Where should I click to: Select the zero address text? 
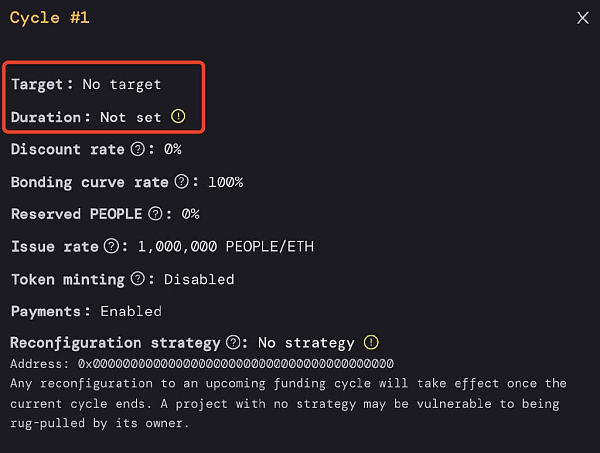pyautogui.click(x=235, y=363)
